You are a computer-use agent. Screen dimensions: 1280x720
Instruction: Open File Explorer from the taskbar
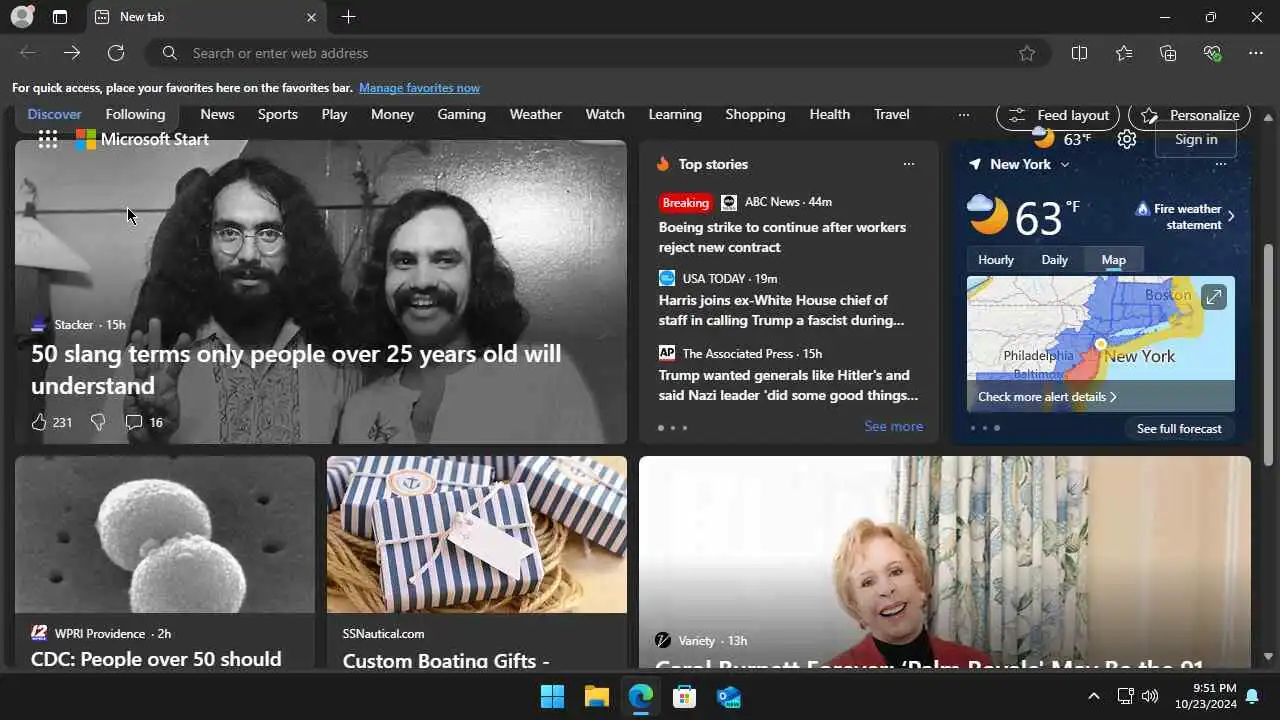(596, 696)
